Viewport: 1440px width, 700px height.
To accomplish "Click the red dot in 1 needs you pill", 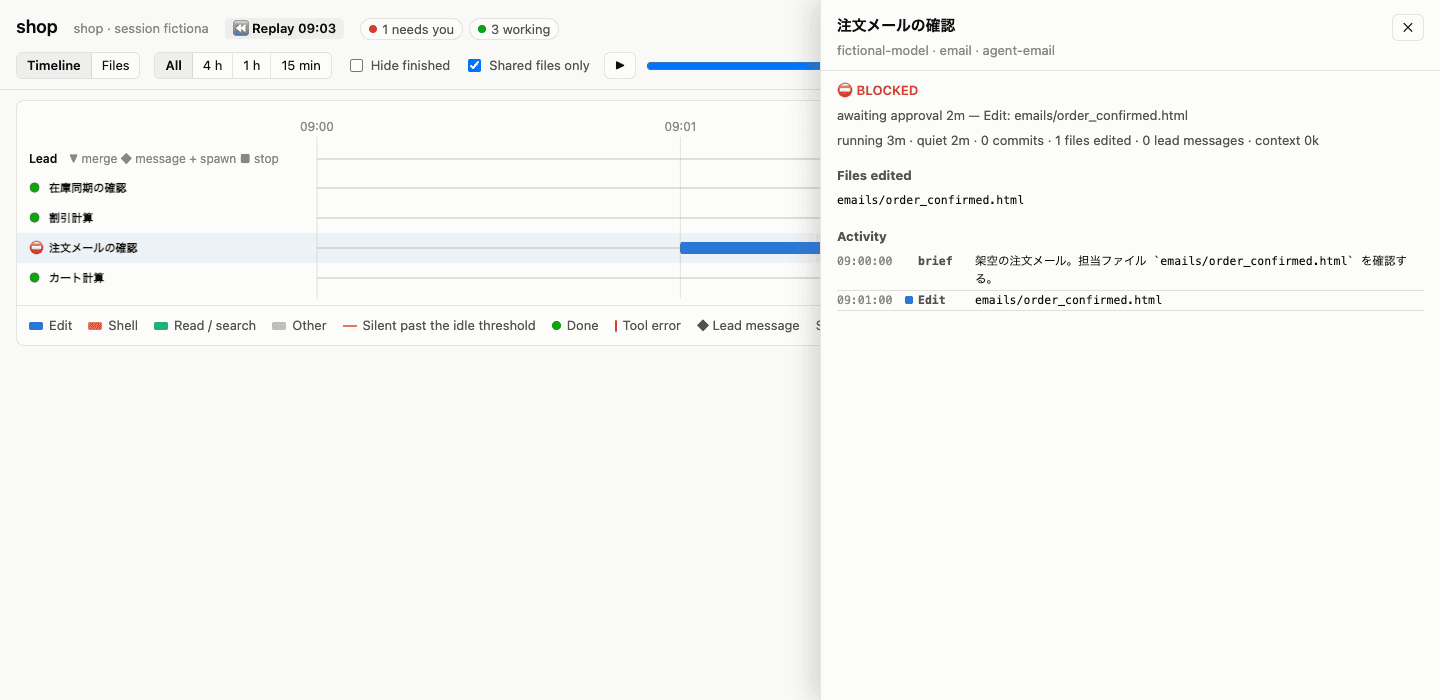I will coord(373,30).
